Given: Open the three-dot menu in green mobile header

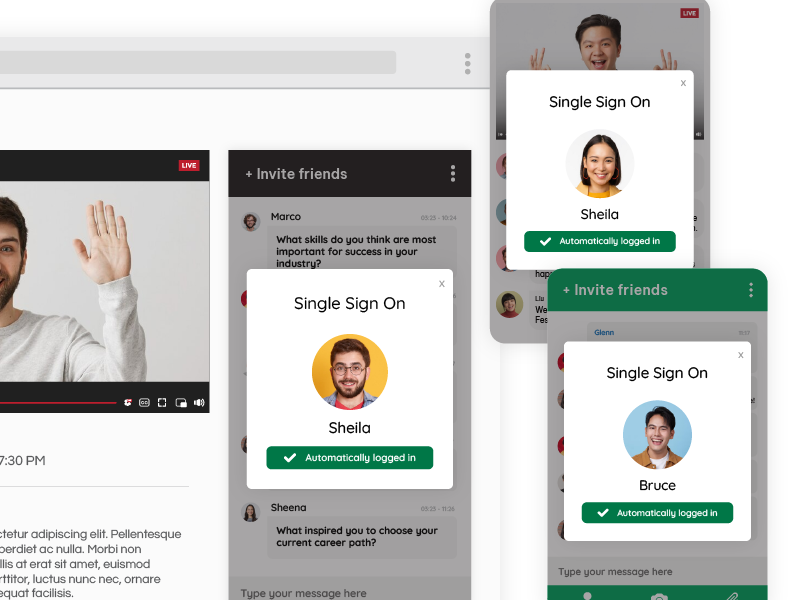Looking at the screenshot, I should [x=751, y=290].
